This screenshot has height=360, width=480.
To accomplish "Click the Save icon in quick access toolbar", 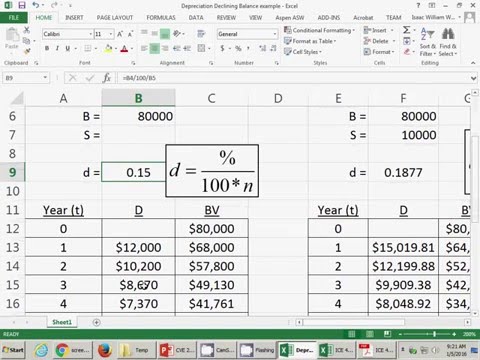I will click(x=22, y=5).
